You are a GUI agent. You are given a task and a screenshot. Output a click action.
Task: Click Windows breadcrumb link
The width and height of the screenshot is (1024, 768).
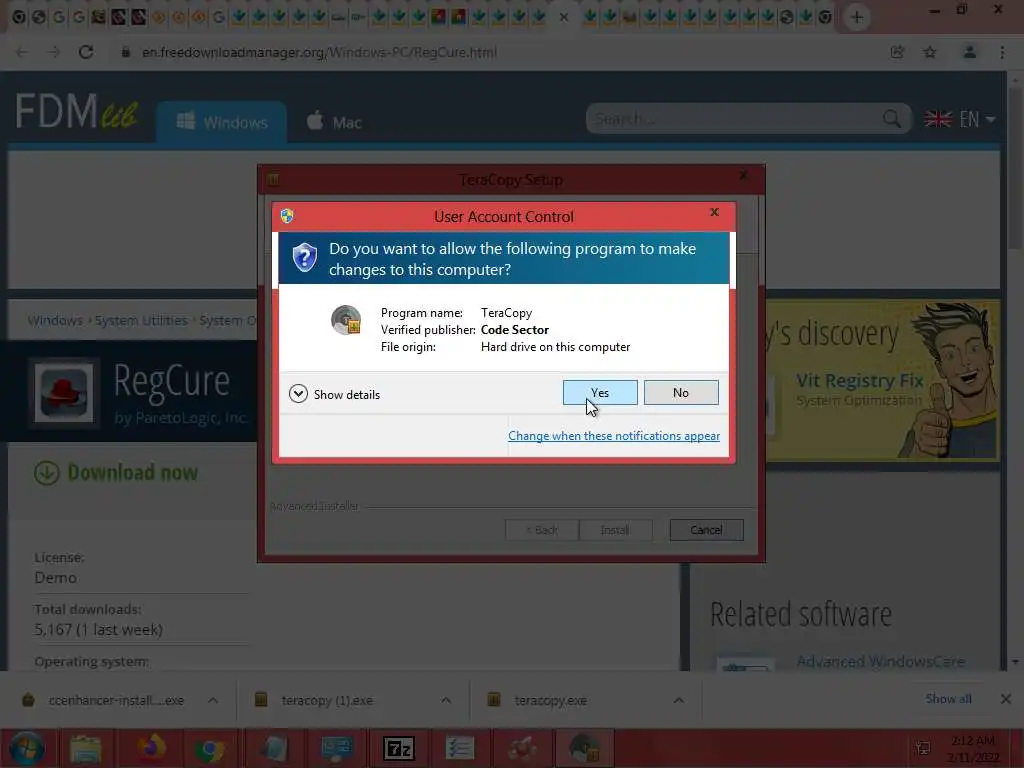coord(55,321)
